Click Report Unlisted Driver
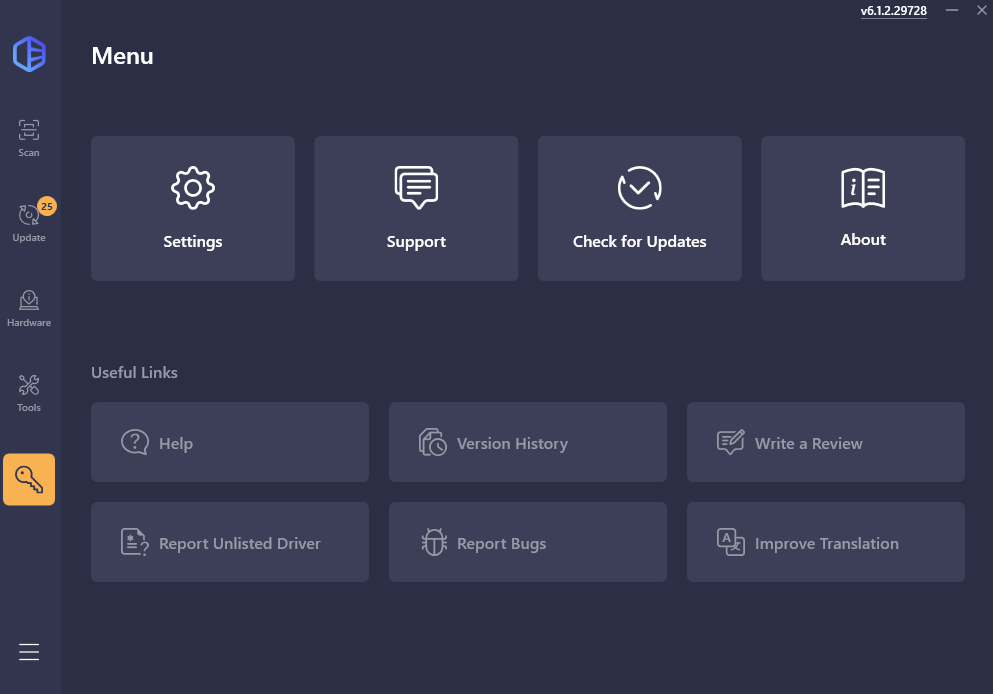The width and height of the screenshot is (993, 694). point(230,543)
